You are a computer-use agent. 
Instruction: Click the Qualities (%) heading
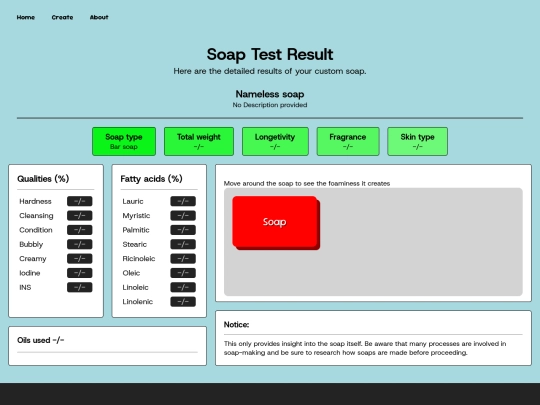coord(43,179)
